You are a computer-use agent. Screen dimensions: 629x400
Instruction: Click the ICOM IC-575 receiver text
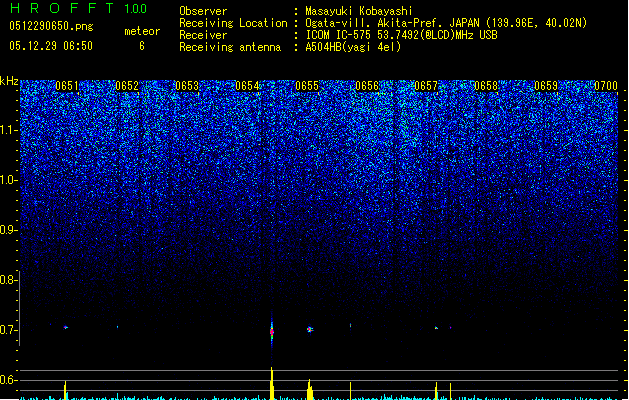coord(402,35)
